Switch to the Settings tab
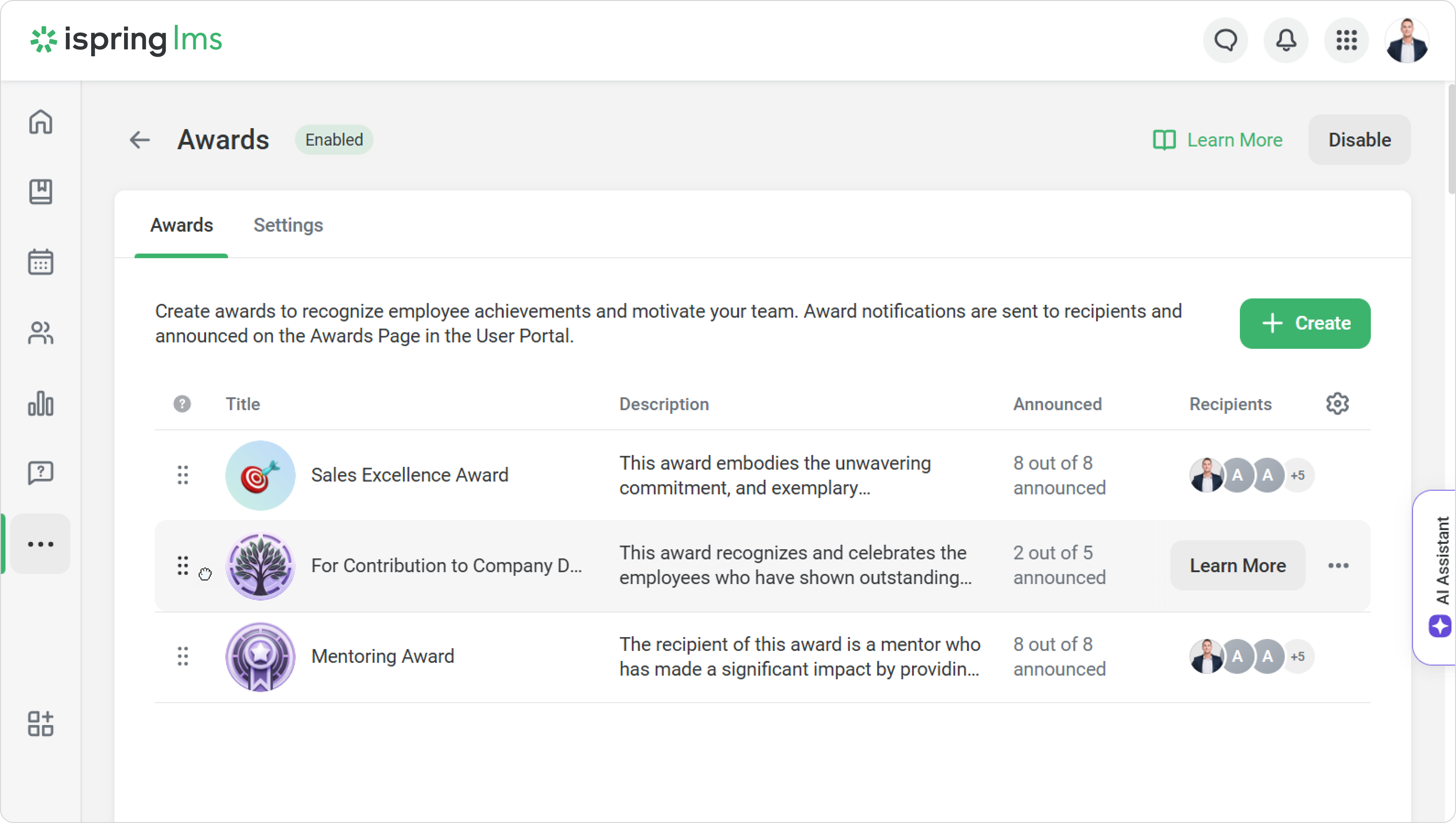 coord(288,225)
